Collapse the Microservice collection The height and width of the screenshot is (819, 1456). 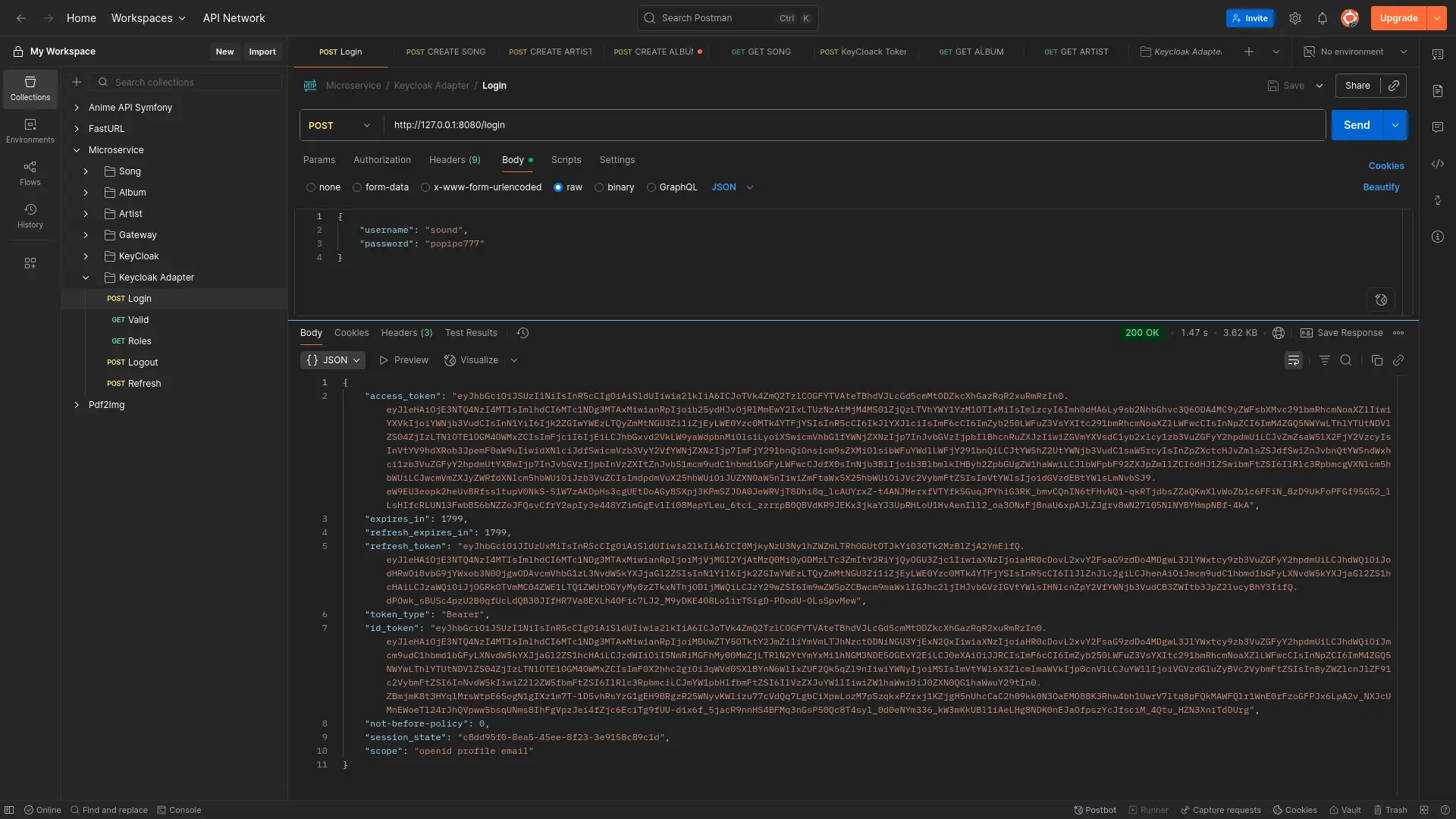point(77,150)
